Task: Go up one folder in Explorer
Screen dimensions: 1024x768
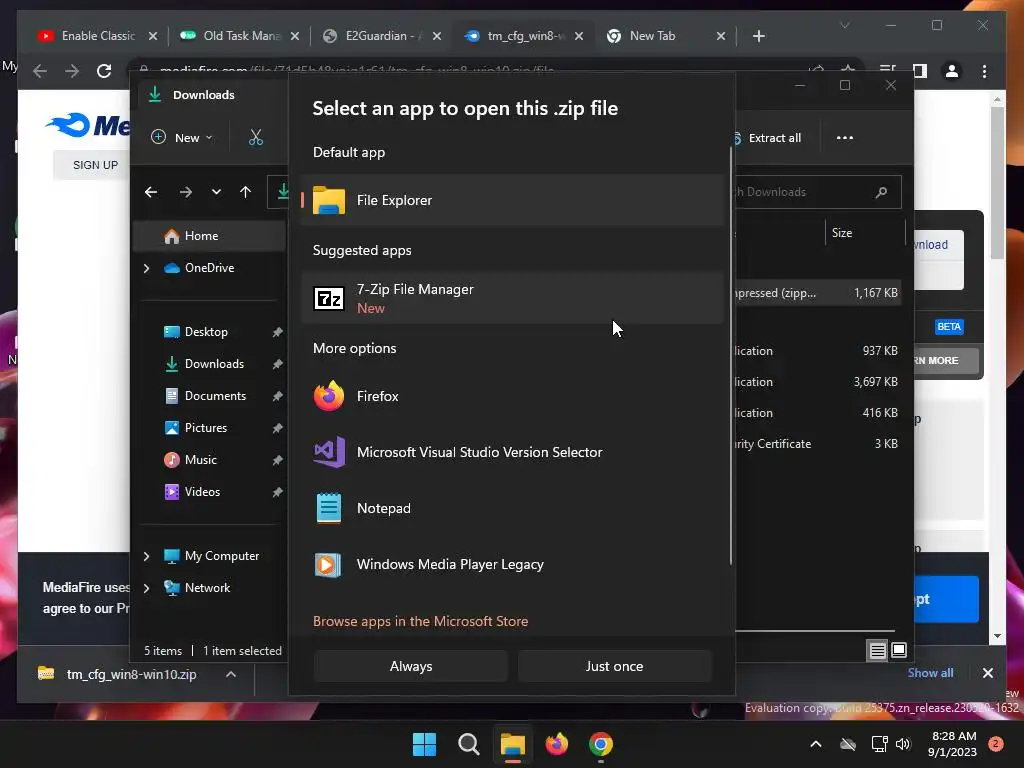Action: (x=246, y=192)
